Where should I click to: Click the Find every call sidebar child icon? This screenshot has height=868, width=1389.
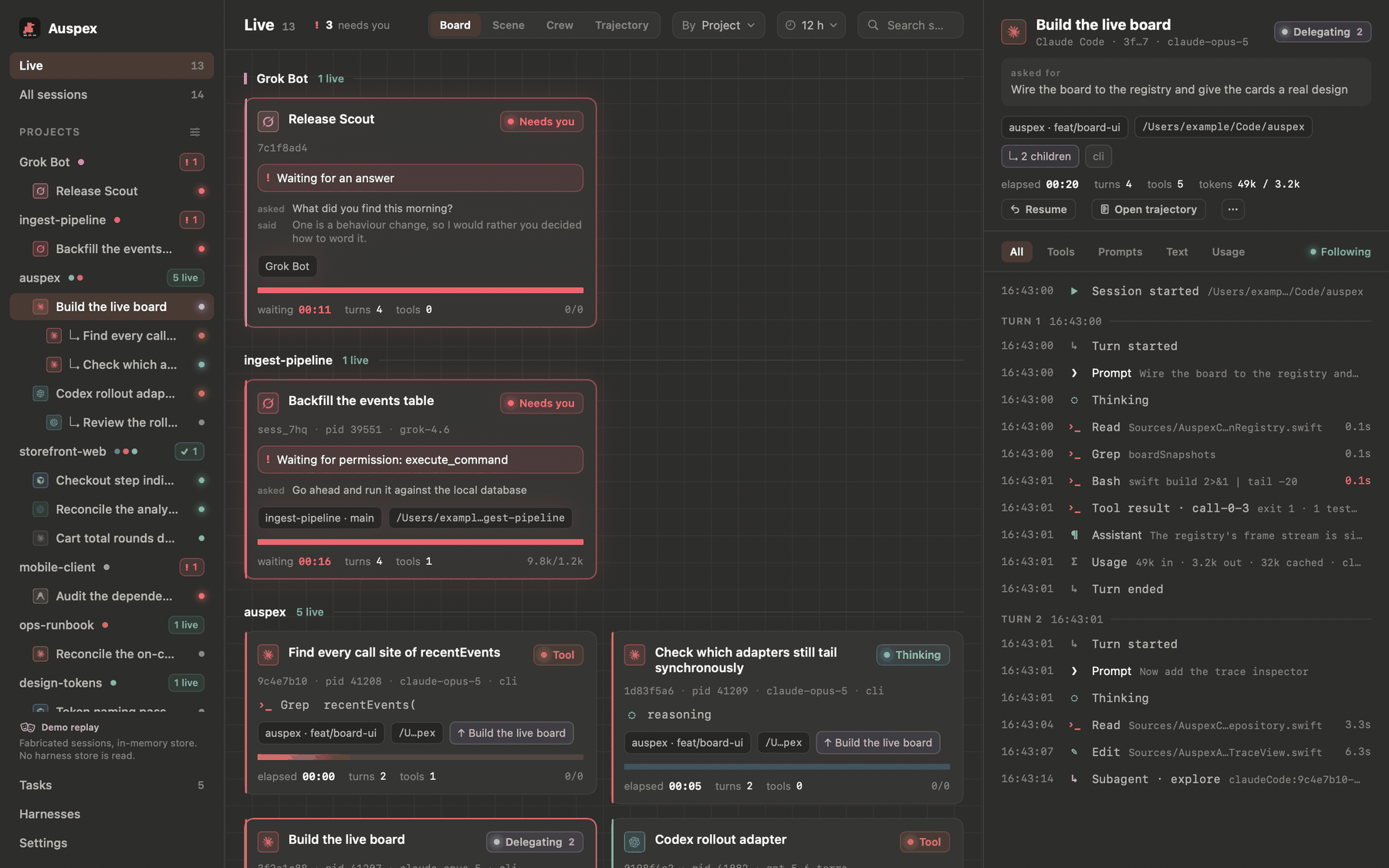(53, 336)
